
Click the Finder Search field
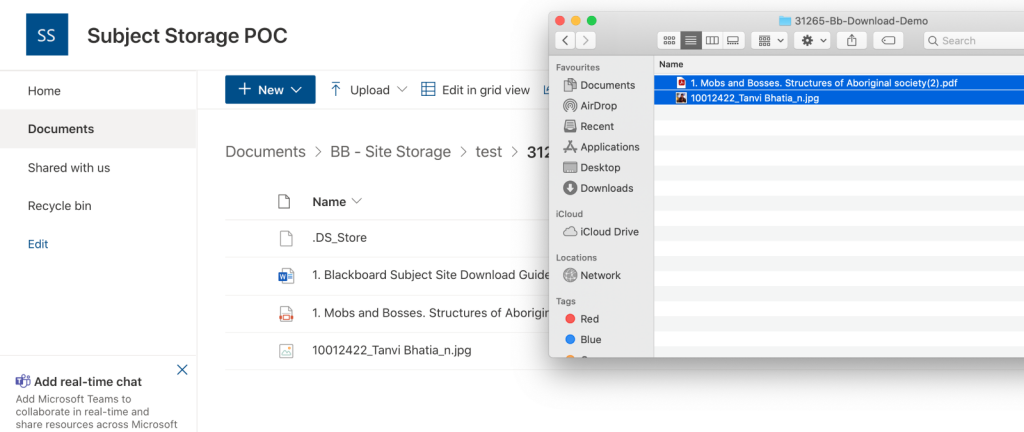tap(974, 40)
